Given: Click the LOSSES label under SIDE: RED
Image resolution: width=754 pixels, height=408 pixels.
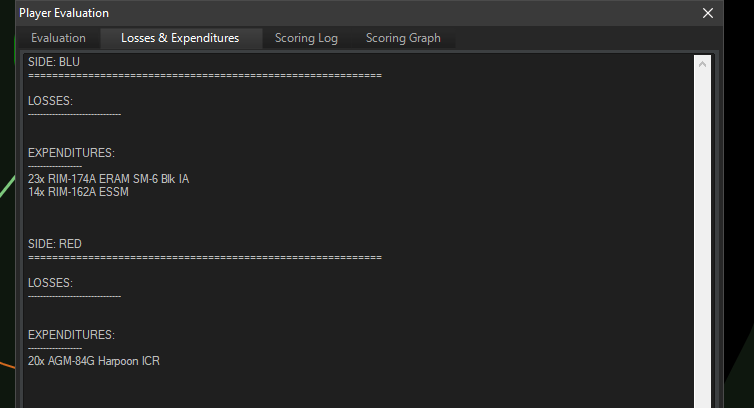Looking at the screenshot, I should 50,283.
